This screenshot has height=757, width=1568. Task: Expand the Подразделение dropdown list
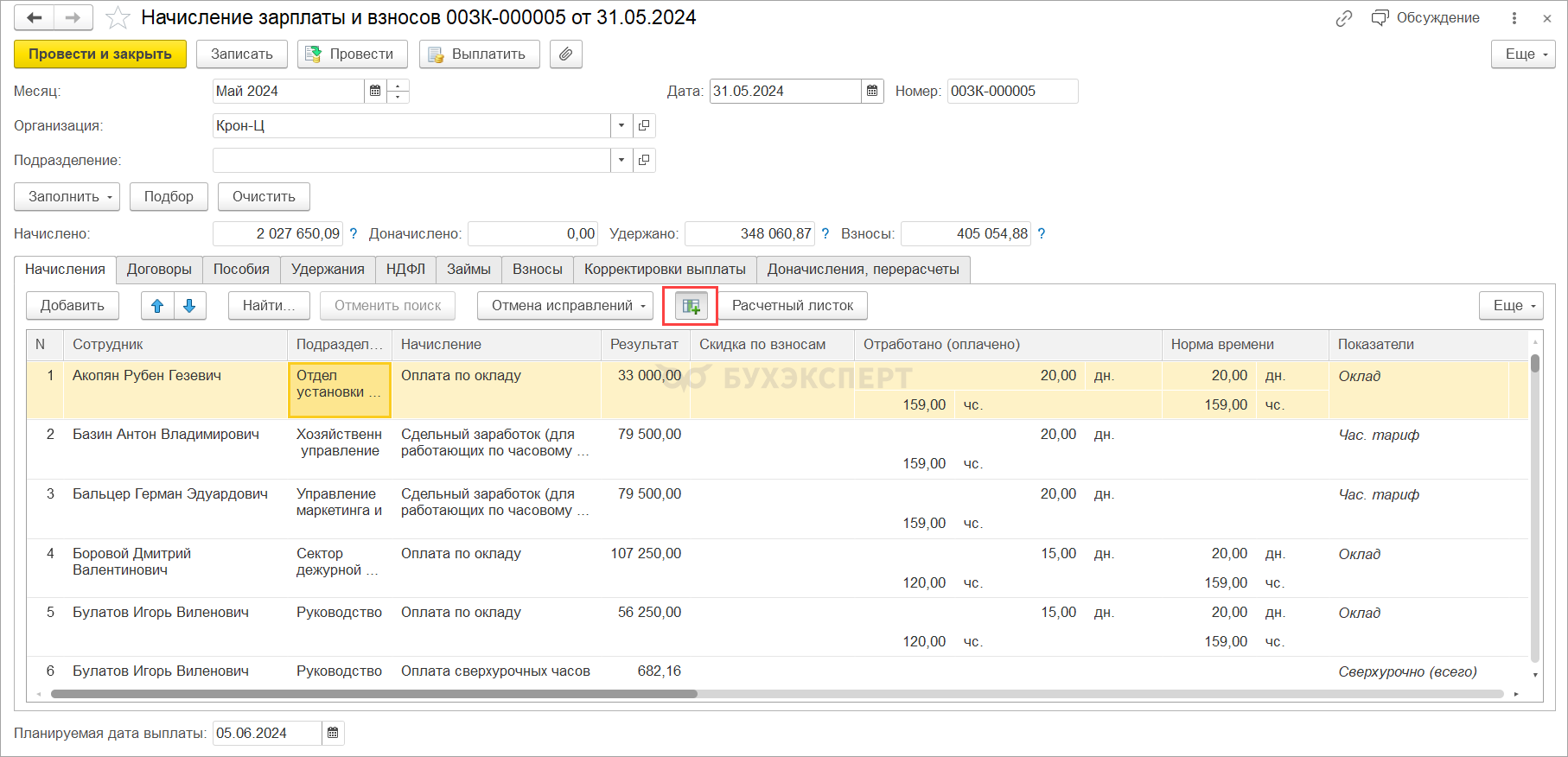pos(621,161)
